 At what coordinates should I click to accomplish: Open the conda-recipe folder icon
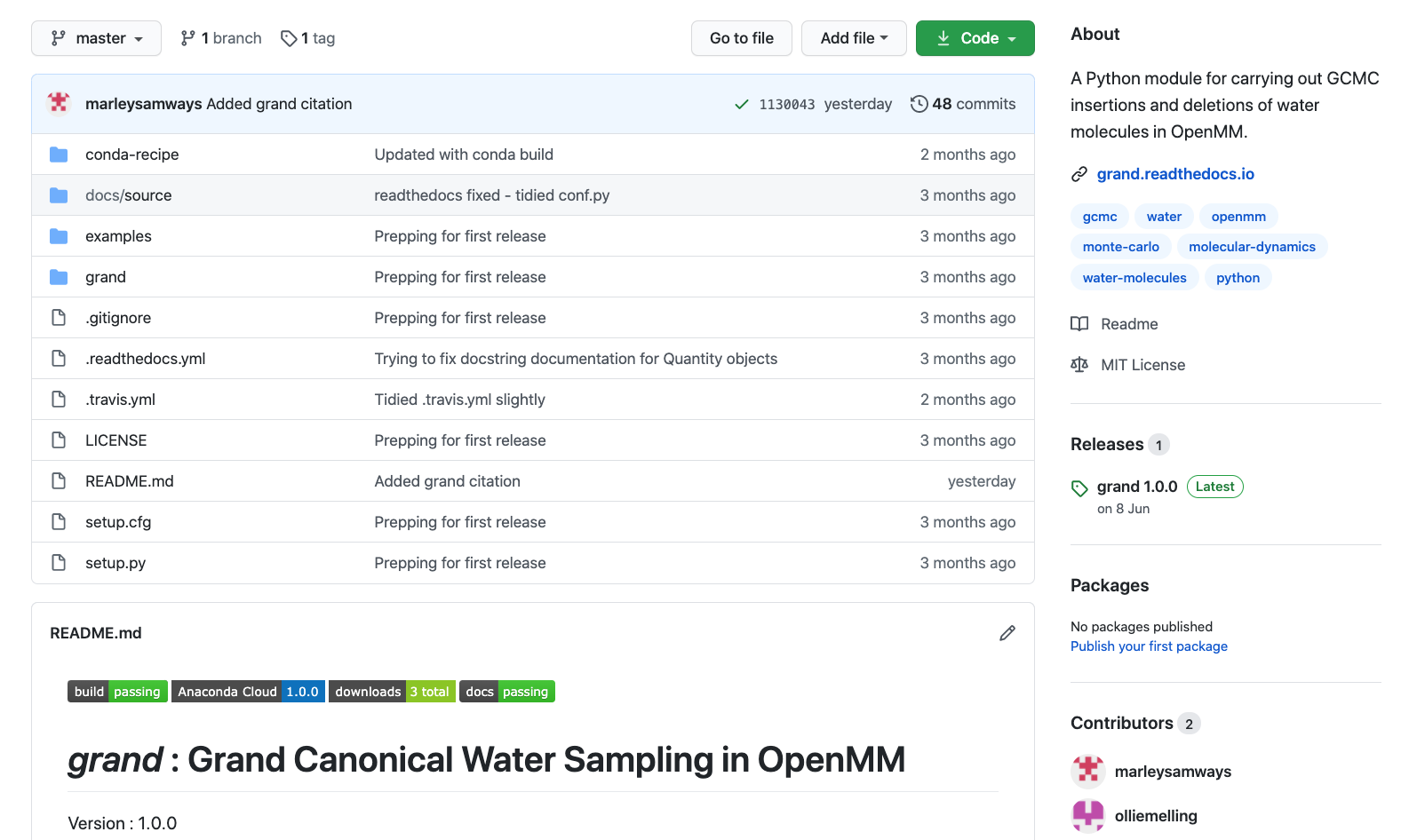click(59, 155)
